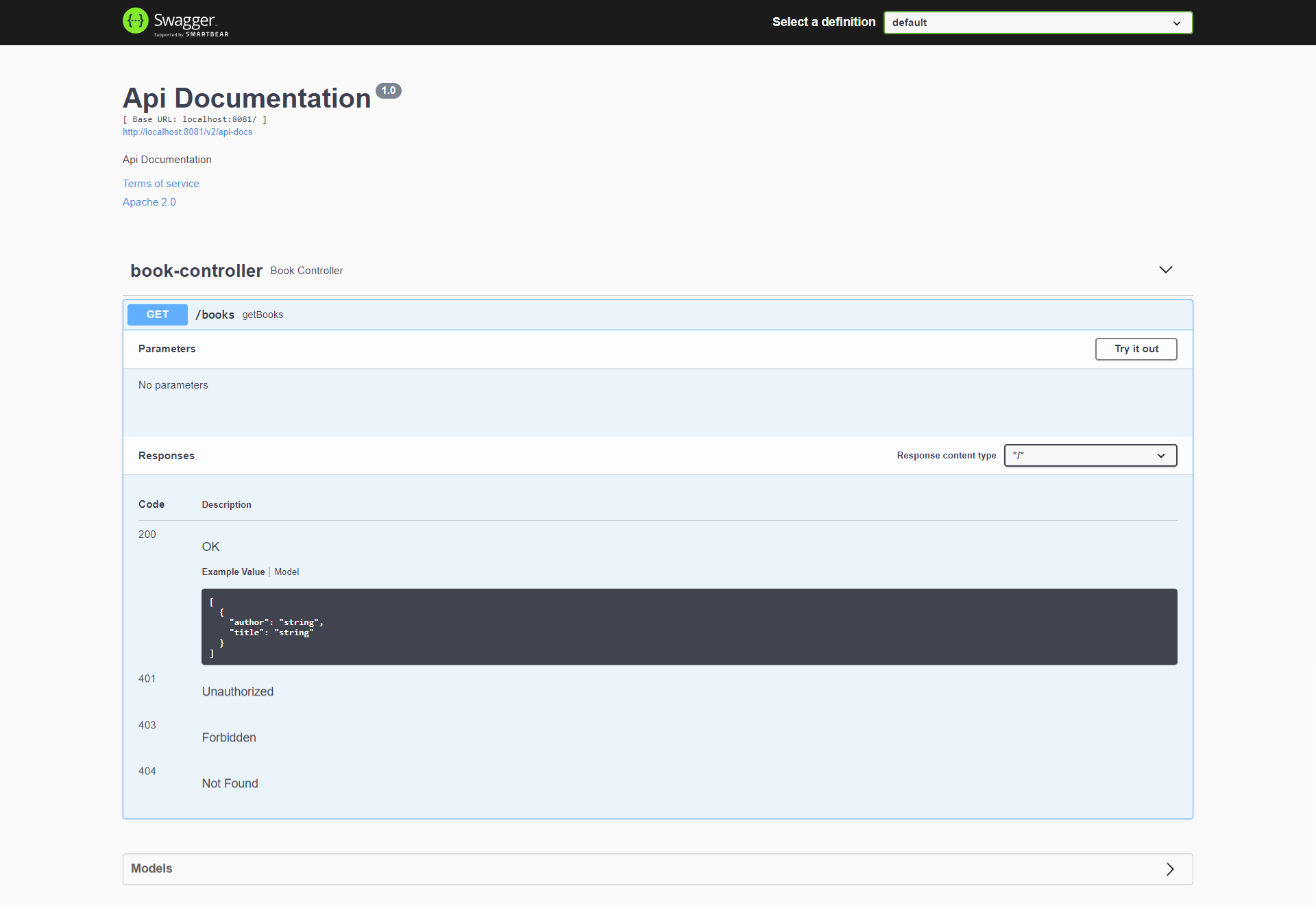The height and width of the screenshot is (908, 1316).
Task: Switch to the Example Value tab
Action: (x=233, y=572)
